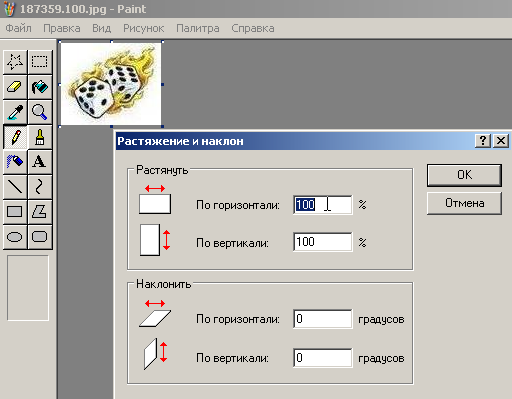Close the Растяжение и наклон dialog

501,141
